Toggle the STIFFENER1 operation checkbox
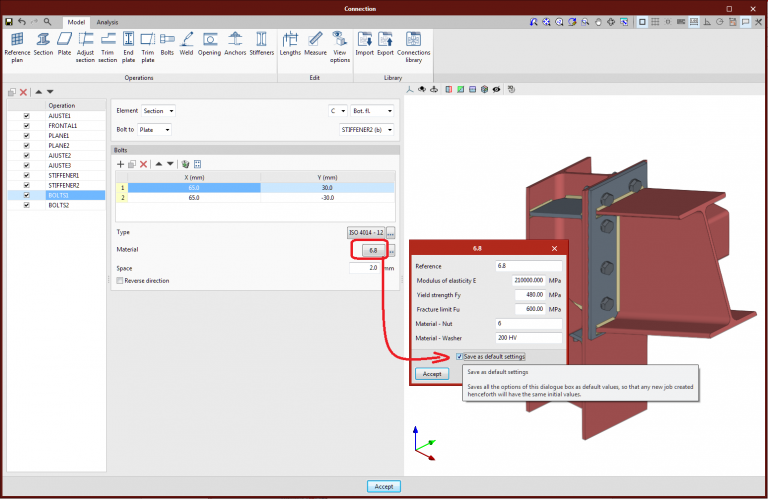This screenshot has width=768, height=499. click(x=26, y=175)
